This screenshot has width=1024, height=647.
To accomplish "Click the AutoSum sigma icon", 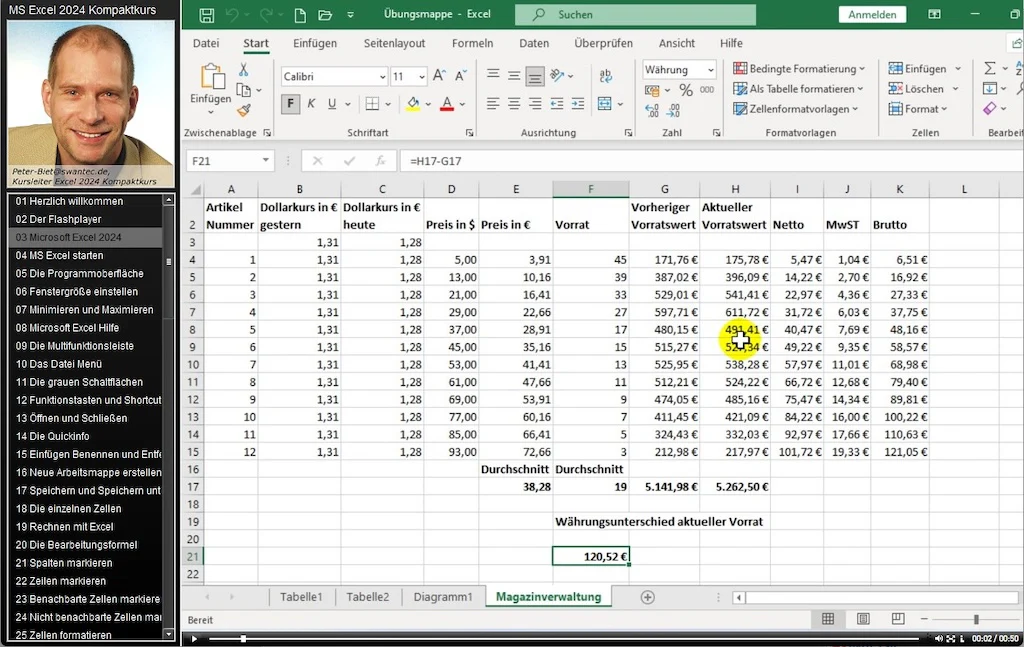I will pos(990,68).
